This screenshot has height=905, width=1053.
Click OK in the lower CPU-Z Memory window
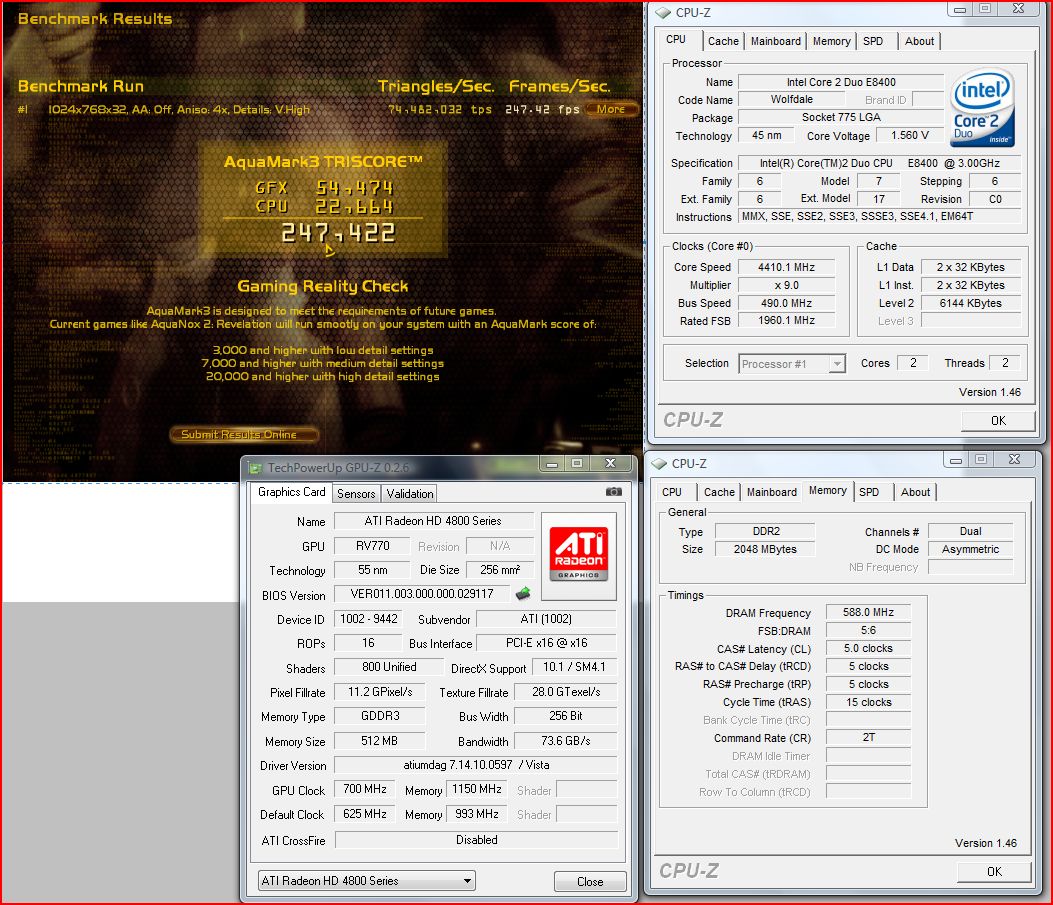pyautogui.click(x=994, y=871)
